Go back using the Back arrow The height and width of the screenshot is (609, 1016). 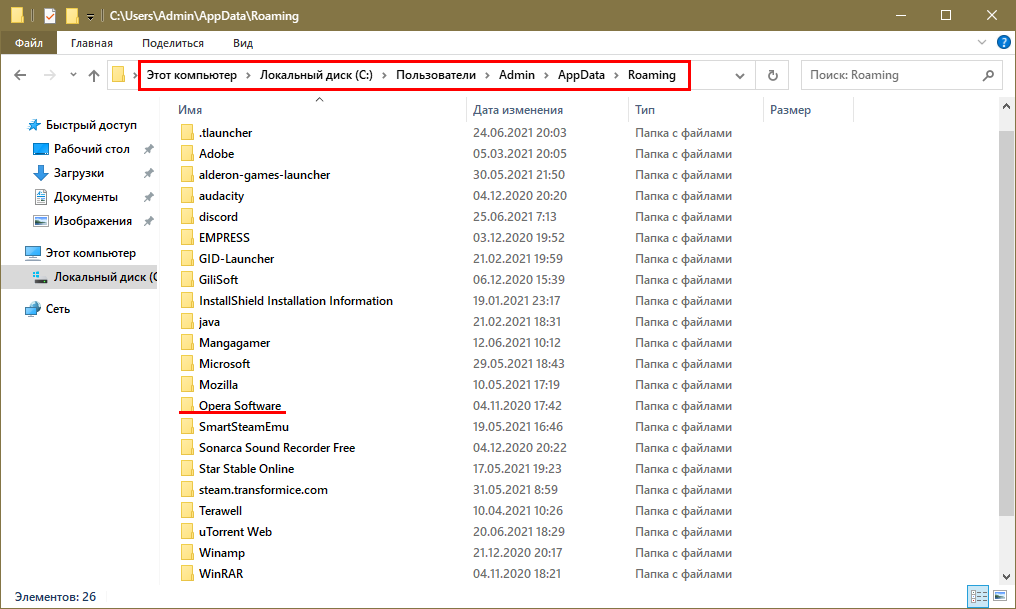[21, 75]
